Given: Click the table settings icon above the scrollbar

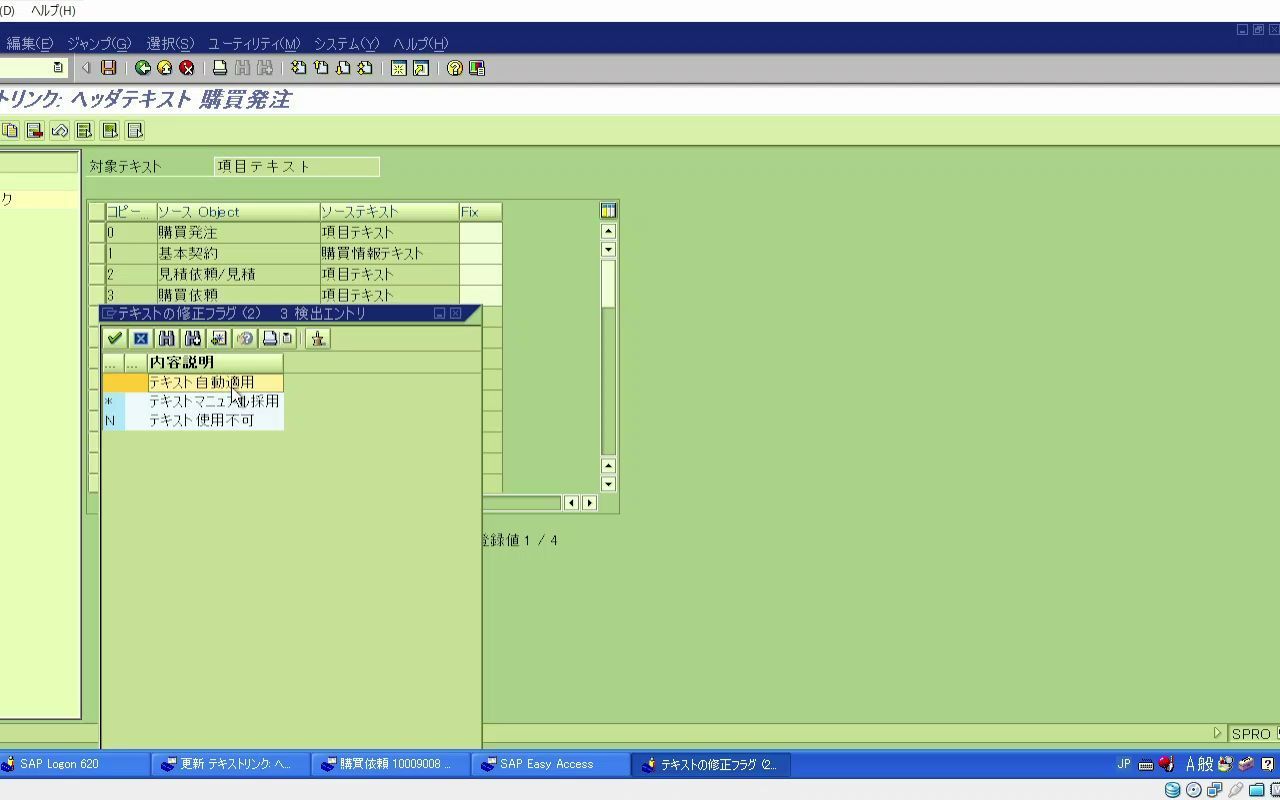Looking at the screenshot, I should pos(608,210).
